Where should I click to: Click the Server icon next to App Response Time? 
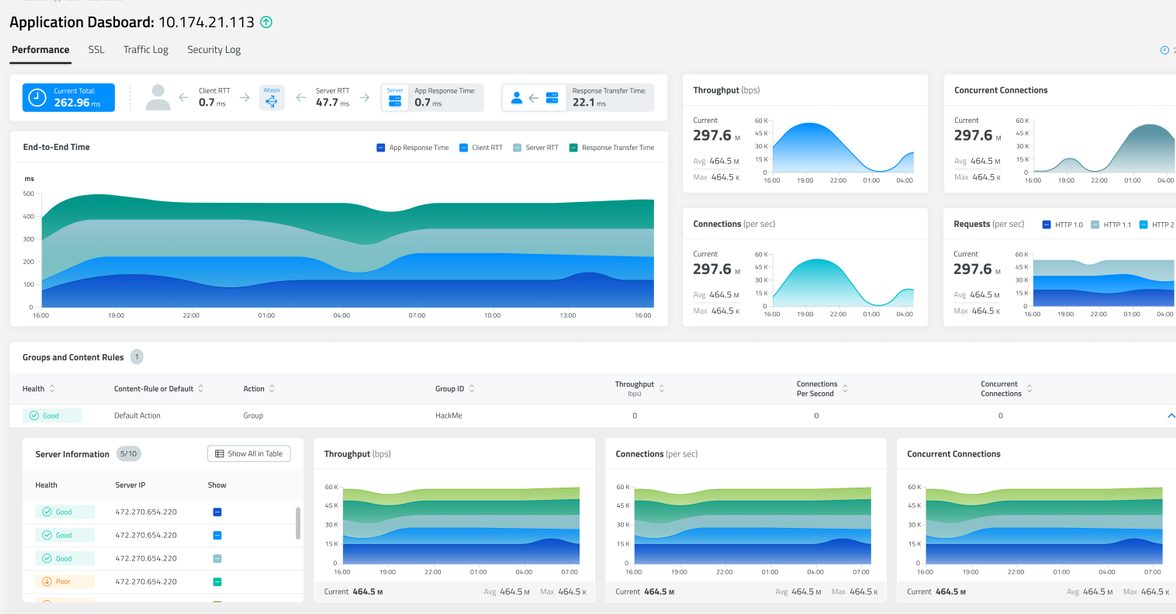[395, 97]
